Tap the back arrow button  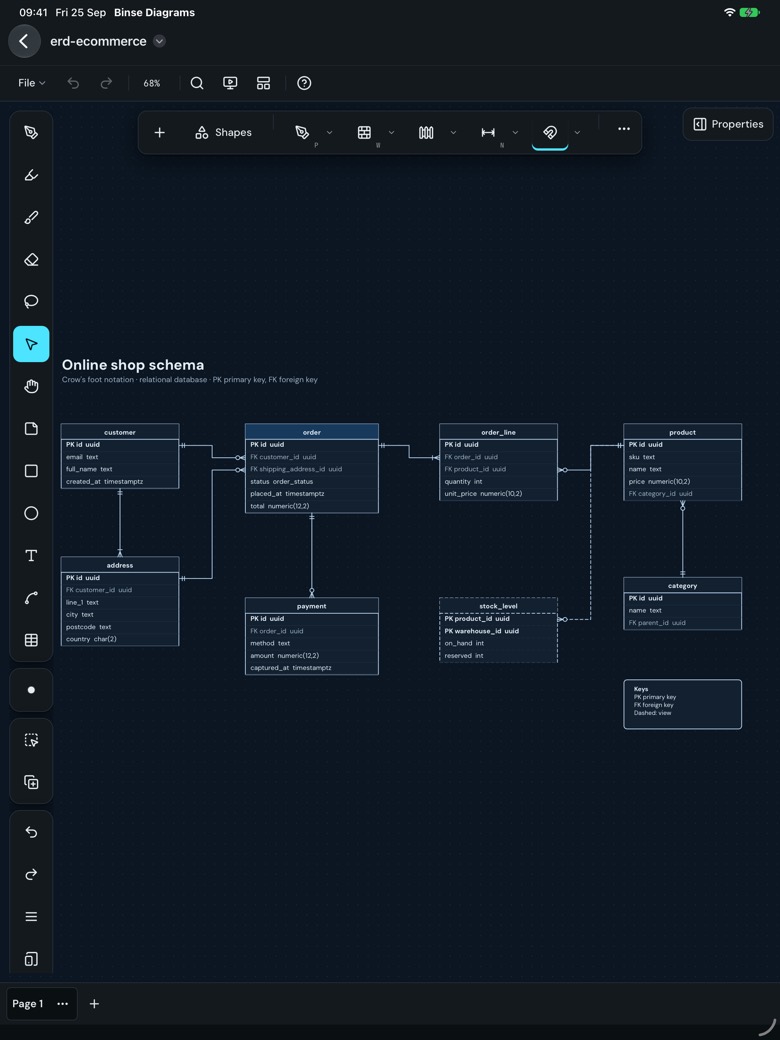(24, 41)
